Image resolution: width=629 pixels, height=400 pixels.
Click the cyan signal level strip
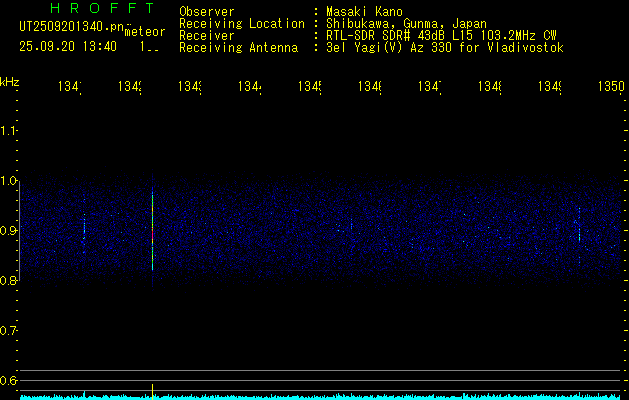point(320,397)
